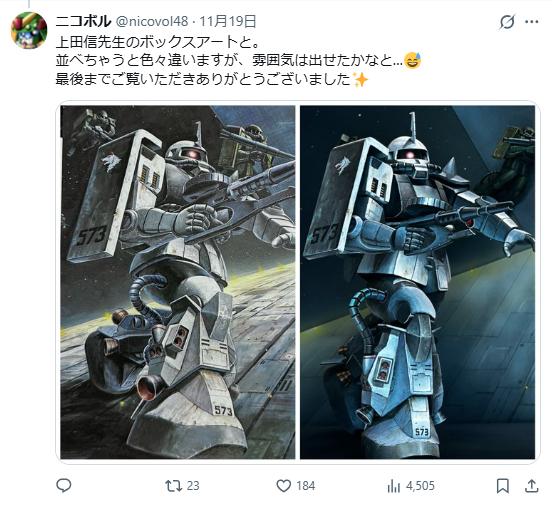Bookmark this post with the bookmark icon
The image size is (552, 505).
click(x=502, y=486)
